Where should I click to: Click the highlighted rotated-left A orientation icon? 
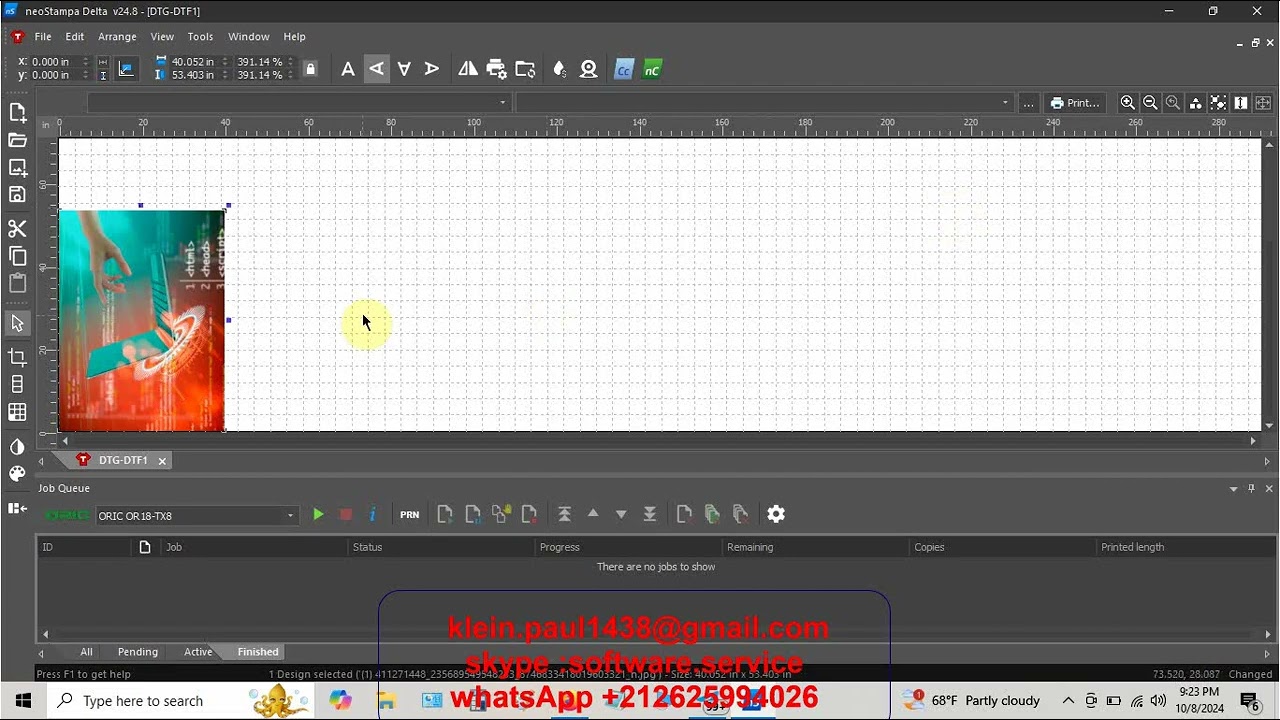click(376, 69)
